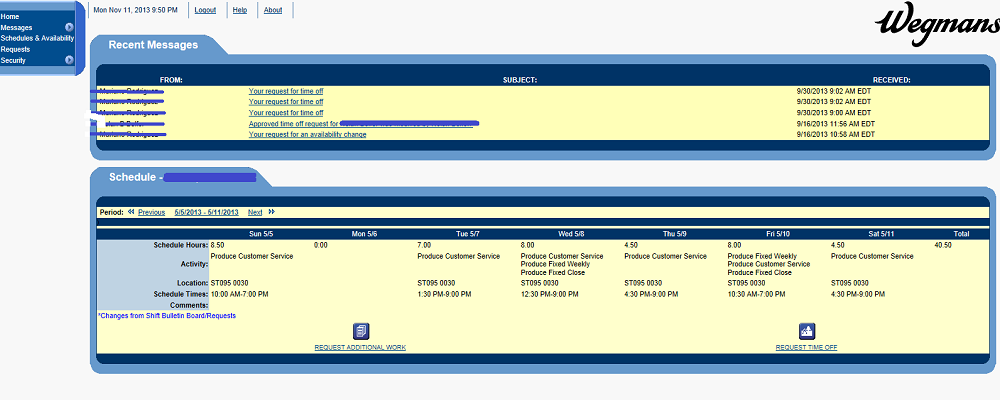Viewport: 1000px width, 400px height.
Task: Click the Tue 5/7 column header
Action: click(x=468, y=234)
